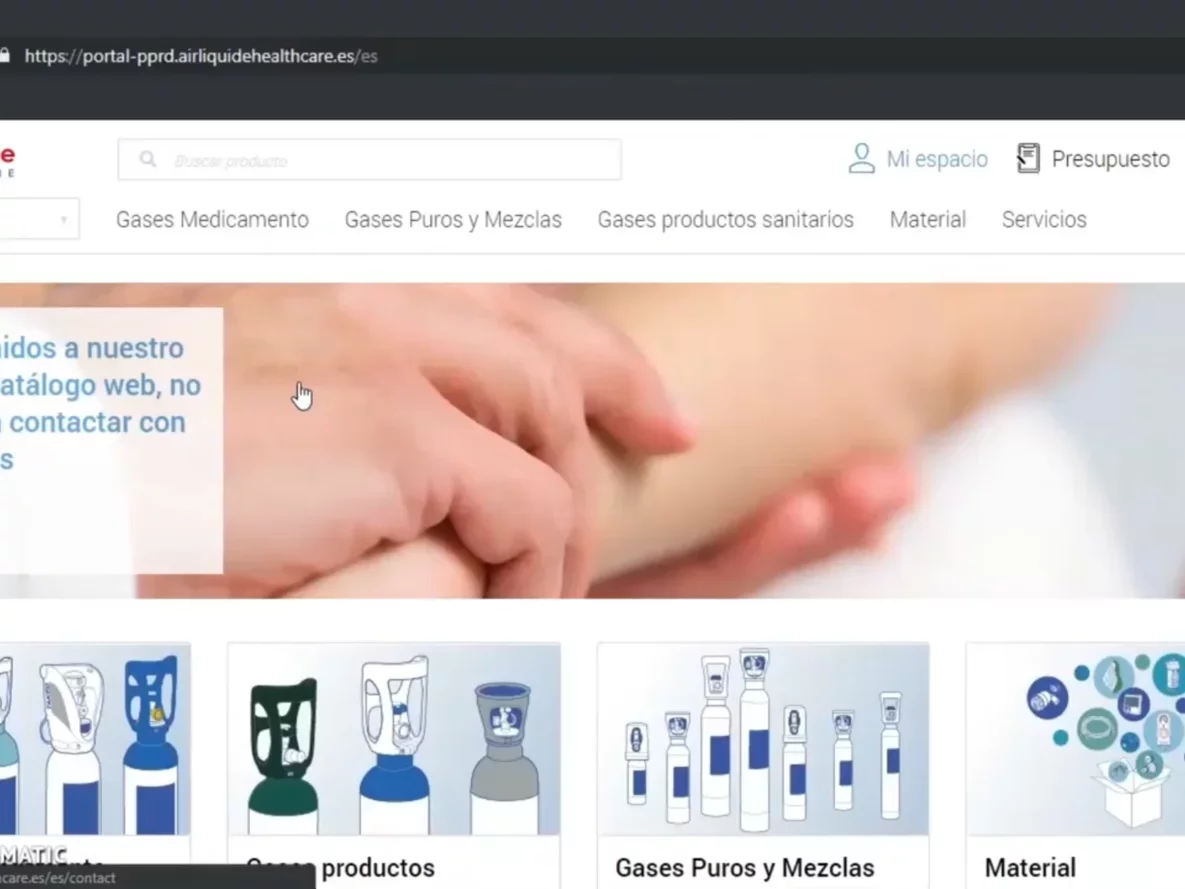Expand the dropdown left of Gases Medicamento

pyautogui.click(x=38, y=219)
